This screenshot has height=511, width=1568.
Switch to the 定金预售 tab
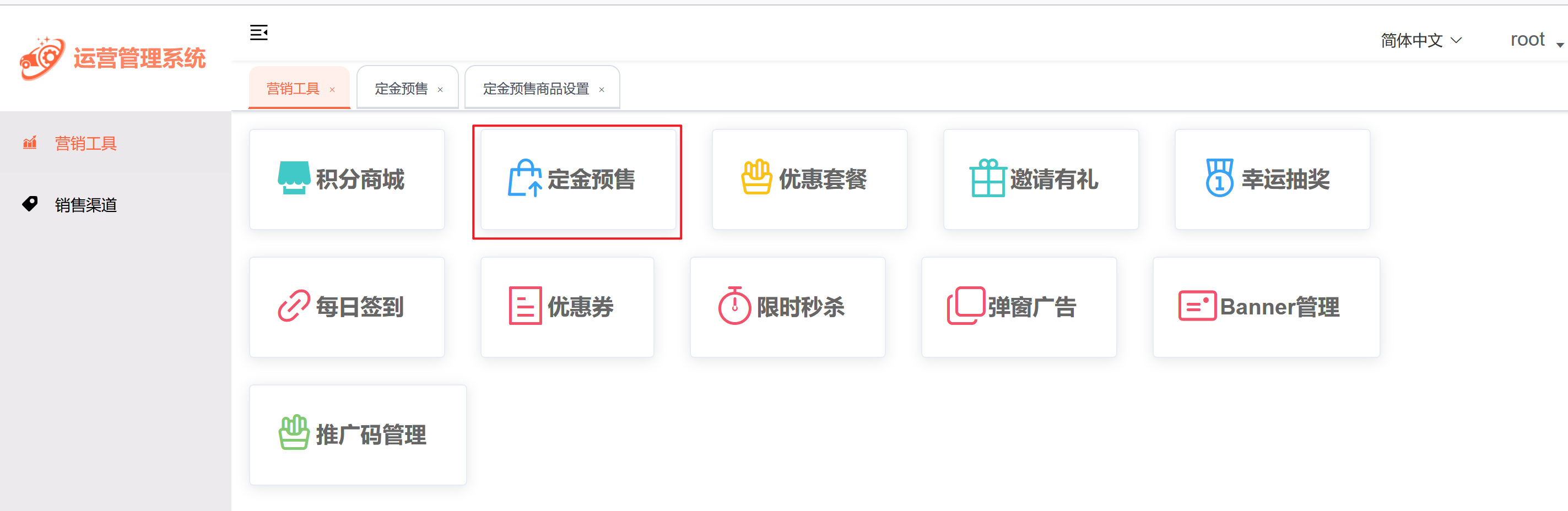(401, 89)
